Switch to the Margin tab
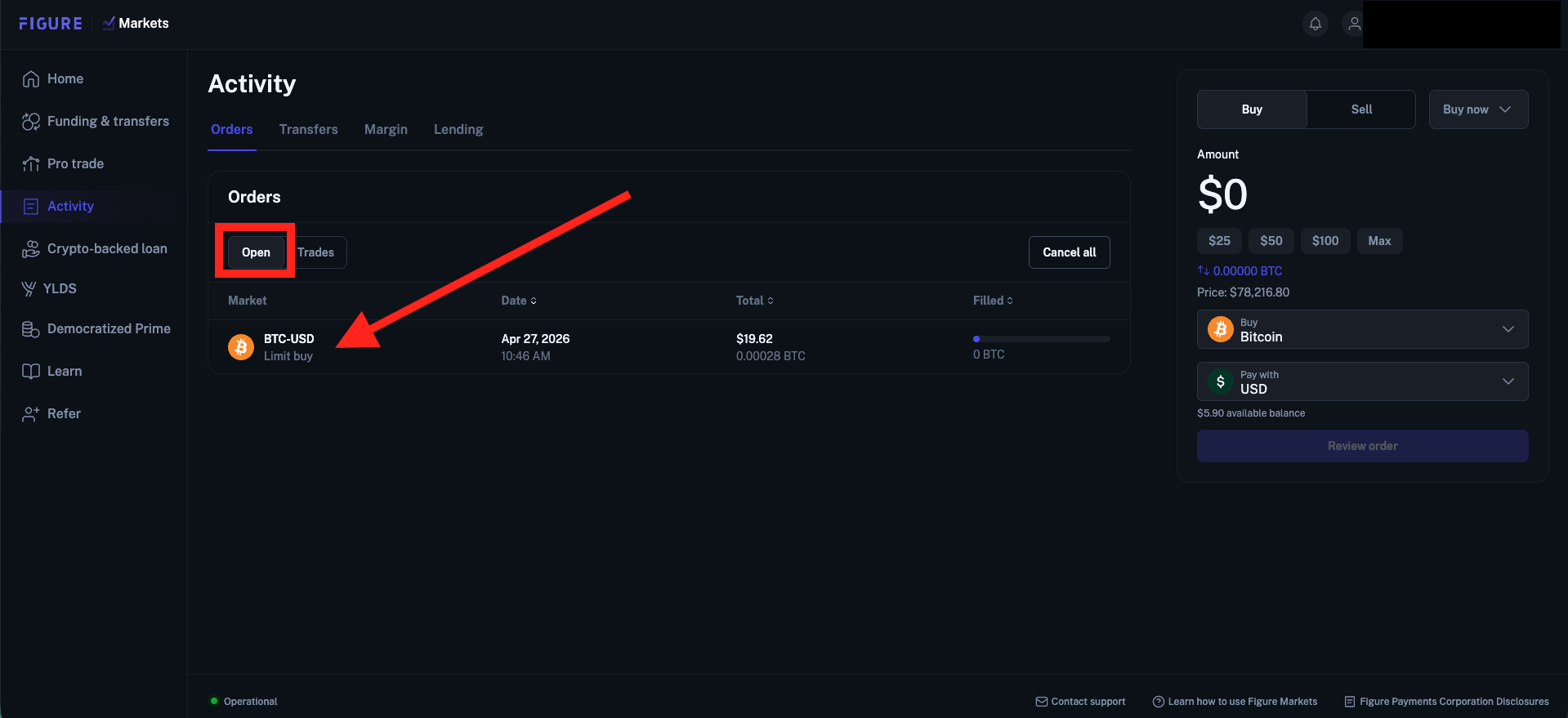The width and height of the screenshot is (1568, 718). point(386,129)
